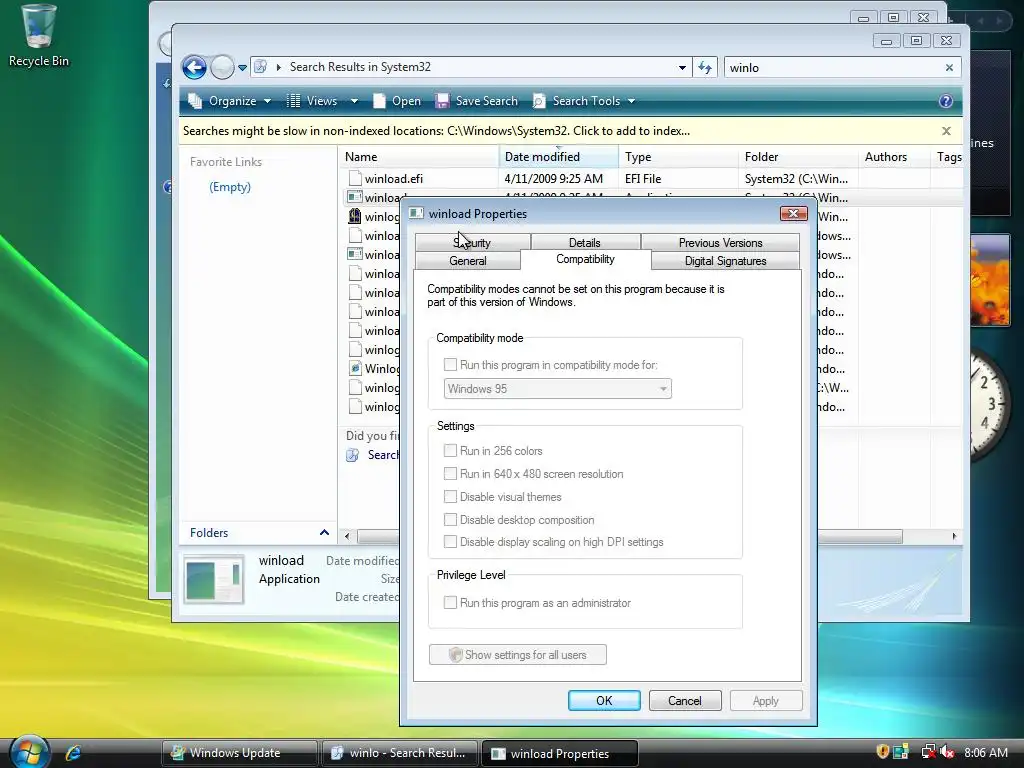Switch to the Security tab

point(472,242)
